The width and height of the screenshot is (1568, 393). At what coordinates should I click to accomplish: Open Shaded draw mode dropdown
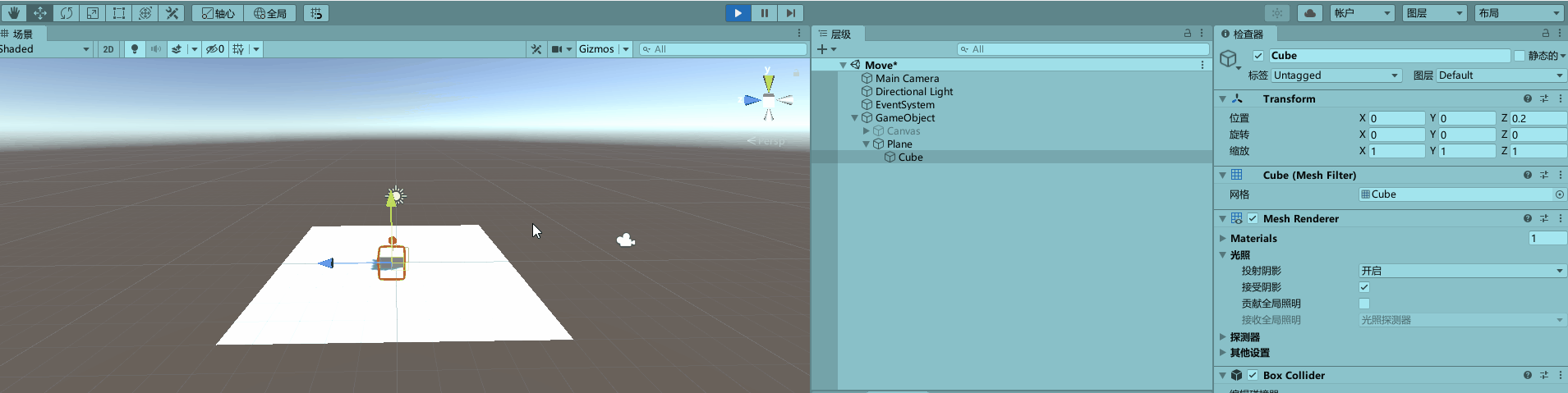click(x=44, y=49)
